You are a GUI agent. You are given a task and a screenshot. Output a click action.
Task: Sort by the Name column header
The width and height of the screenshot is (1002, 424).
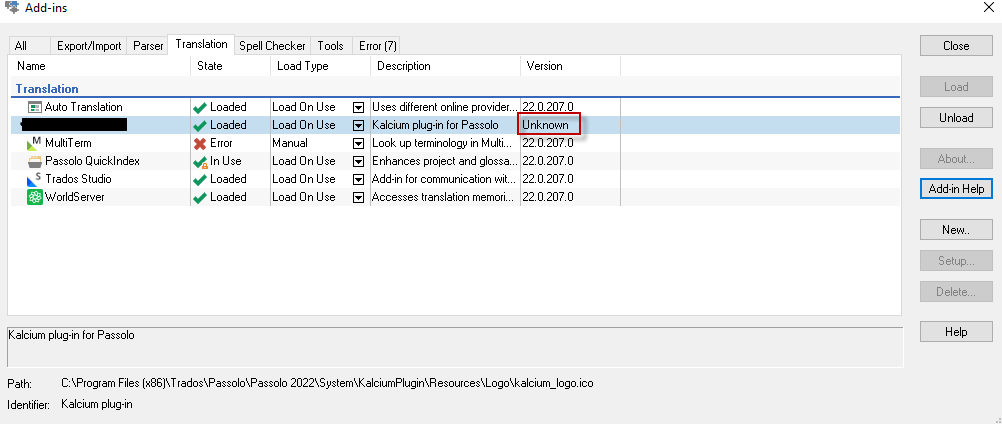(100, 66)
